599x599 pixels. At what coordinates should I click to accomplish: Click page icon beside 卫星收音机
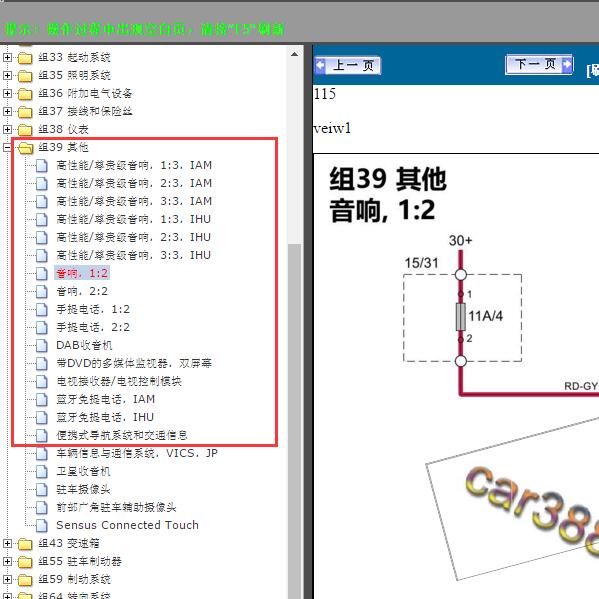(x=42, y=471)
